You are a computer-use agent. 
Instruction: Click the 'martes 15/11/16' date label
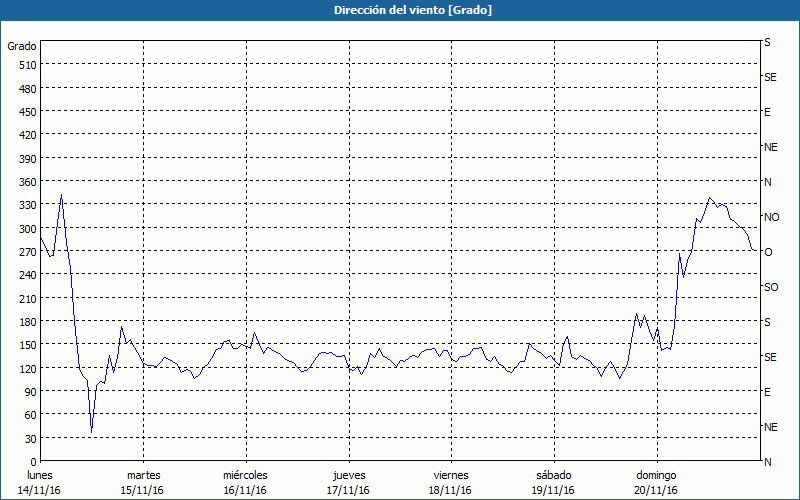143,482
